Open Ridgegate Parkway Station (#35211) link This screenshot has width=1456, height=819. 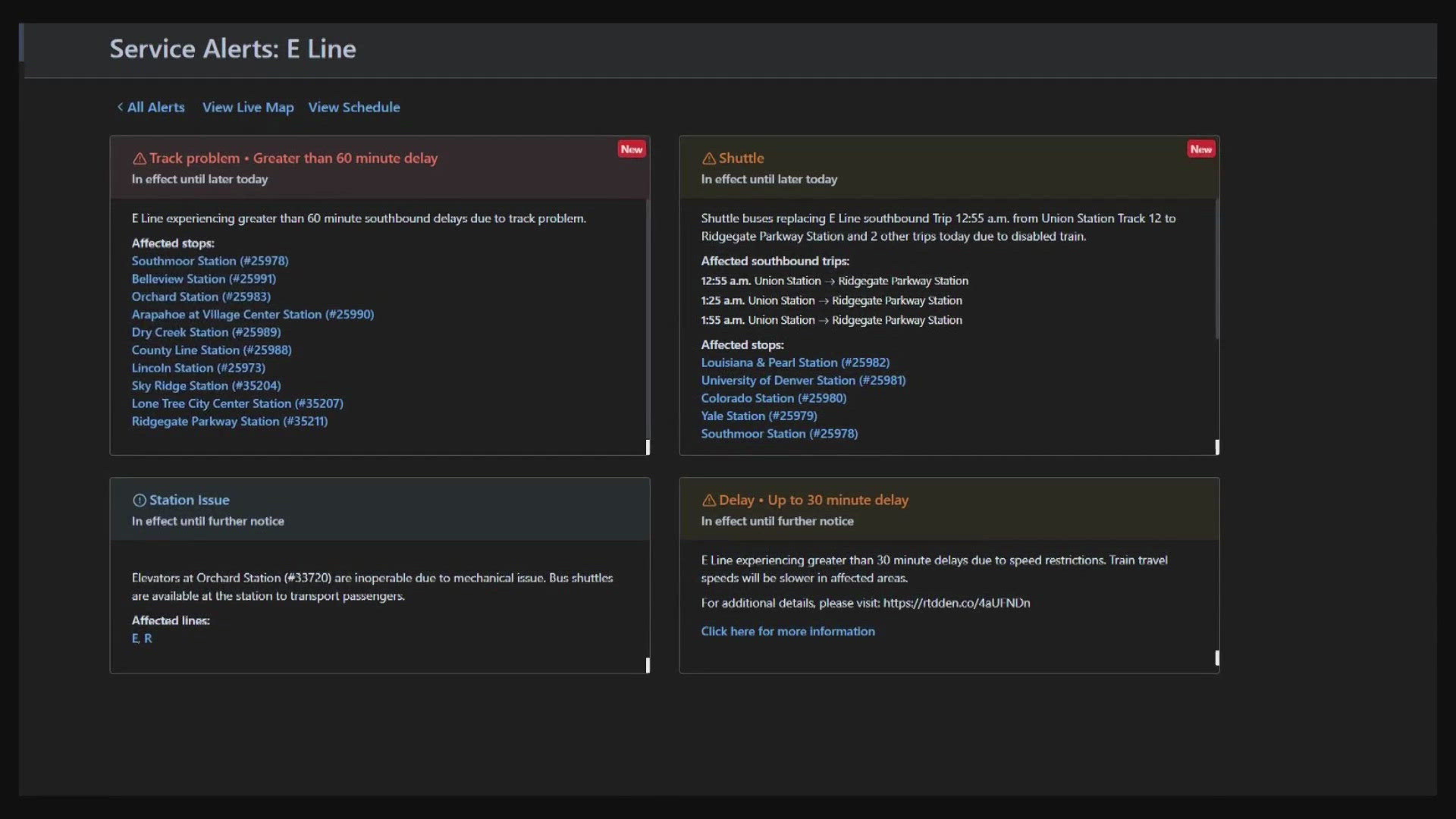(230, 422)
